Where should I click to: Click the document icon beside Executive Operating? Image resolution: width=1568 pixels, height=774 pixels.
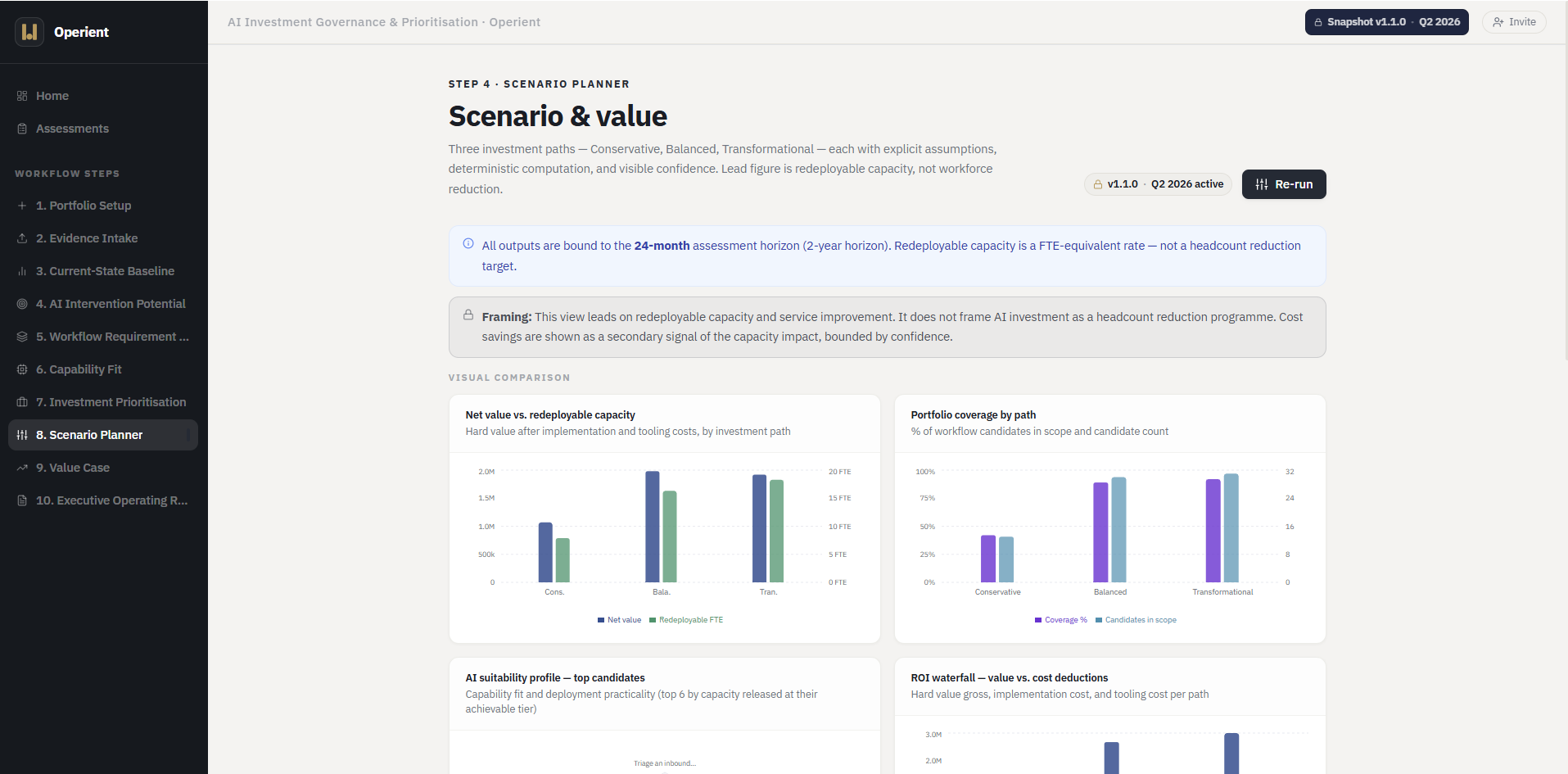22,500
